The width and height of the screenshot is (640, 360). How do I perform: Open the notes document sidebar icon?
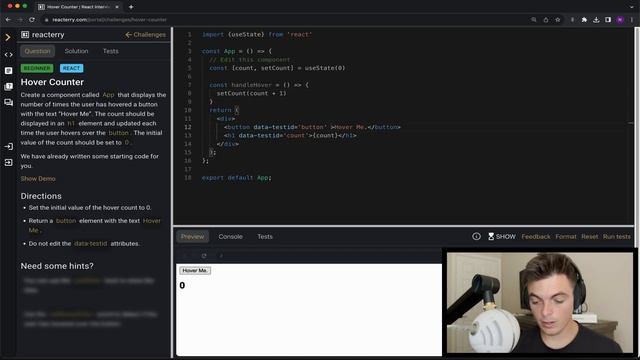(8, 71)
